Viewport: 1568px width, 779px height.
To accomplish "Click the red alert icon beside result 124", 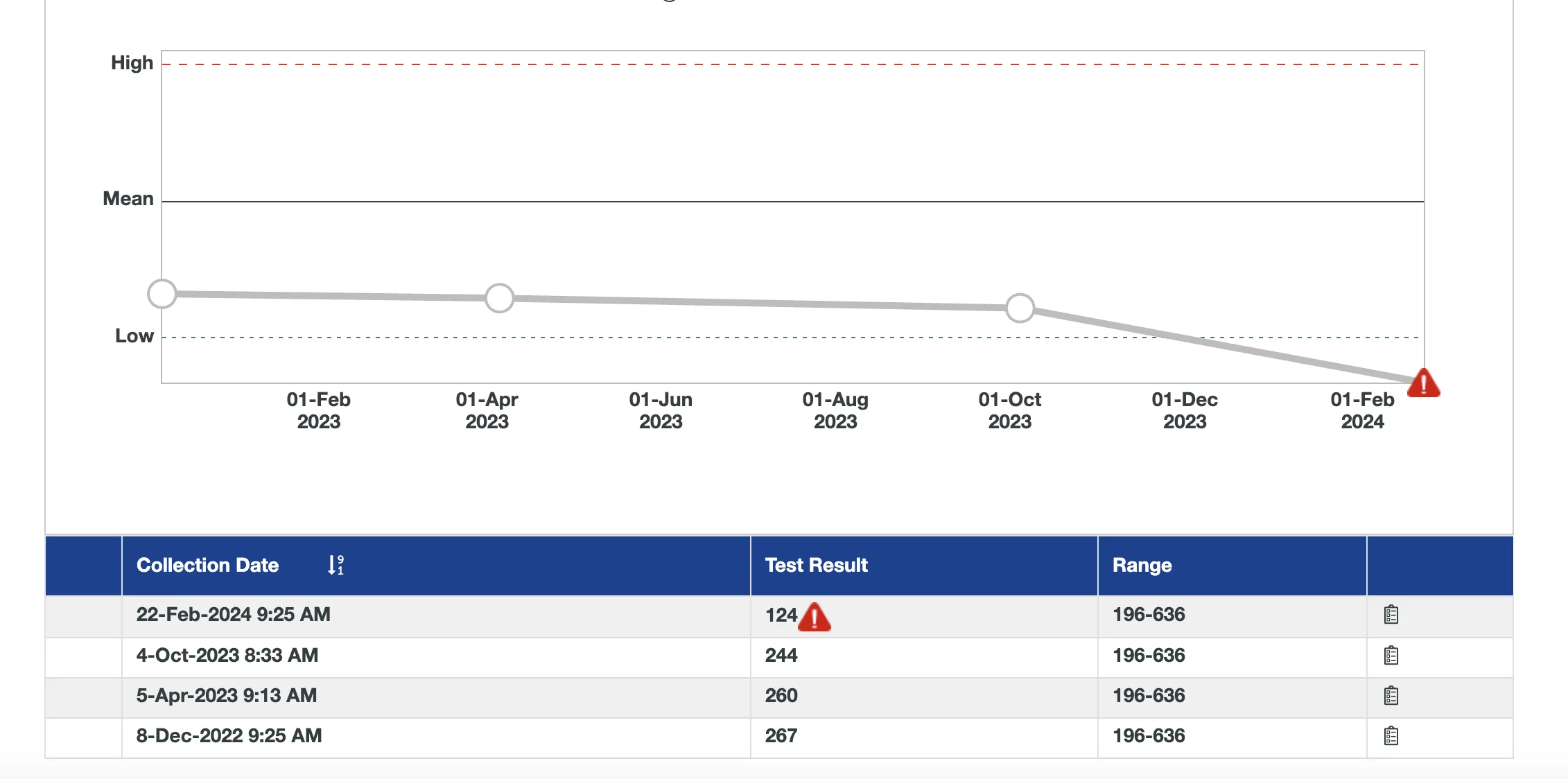I will click(x=814, y=617).
